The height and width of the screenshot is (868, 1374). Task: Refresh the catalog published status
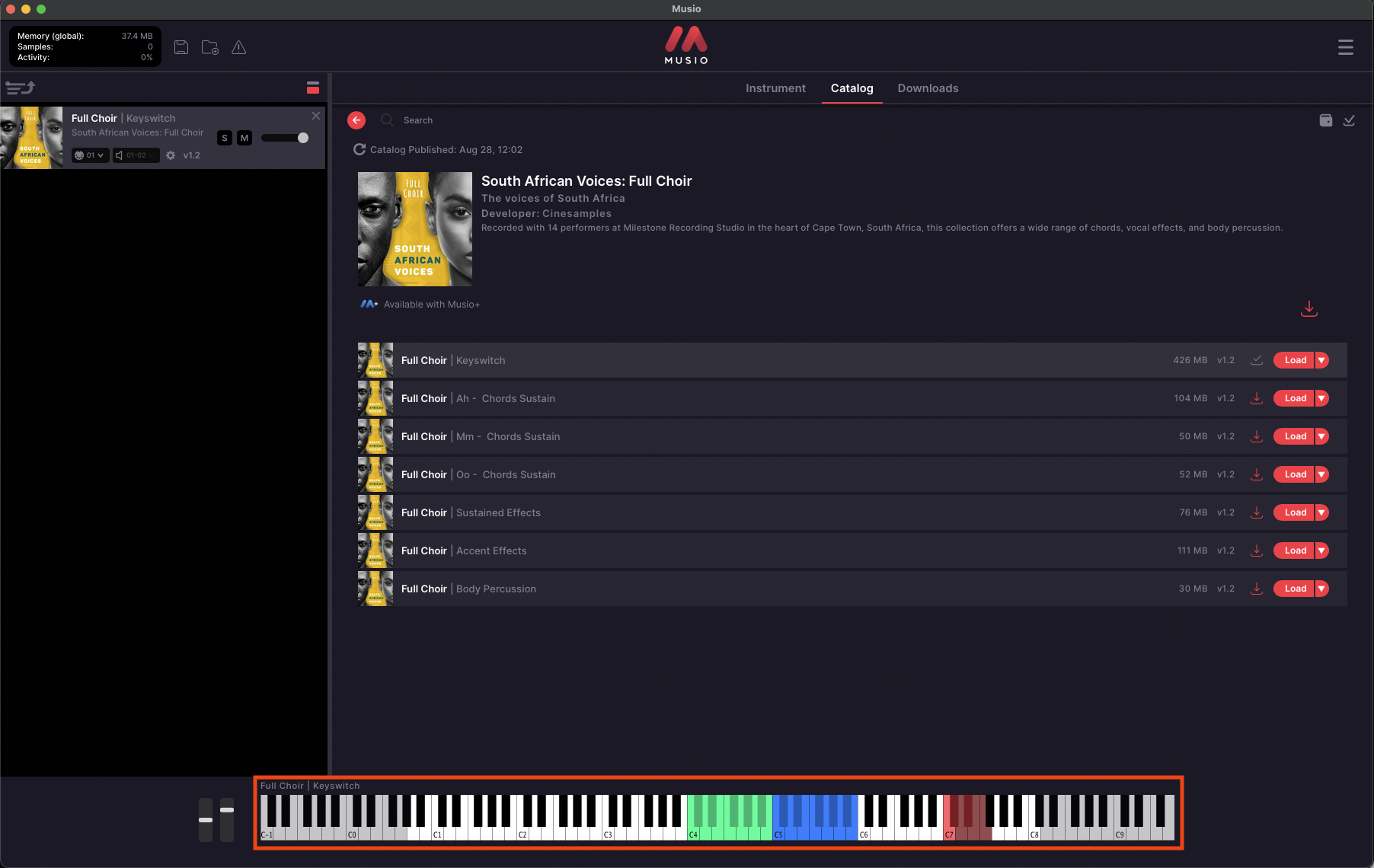[x=359, y=149]
